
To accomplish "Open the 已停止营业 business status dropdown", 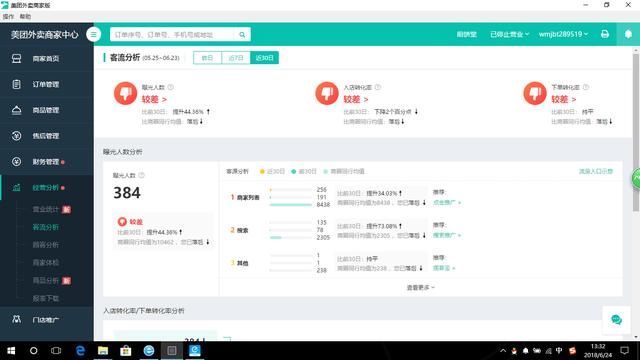I will pyautogui.click(x=509, y=34).
